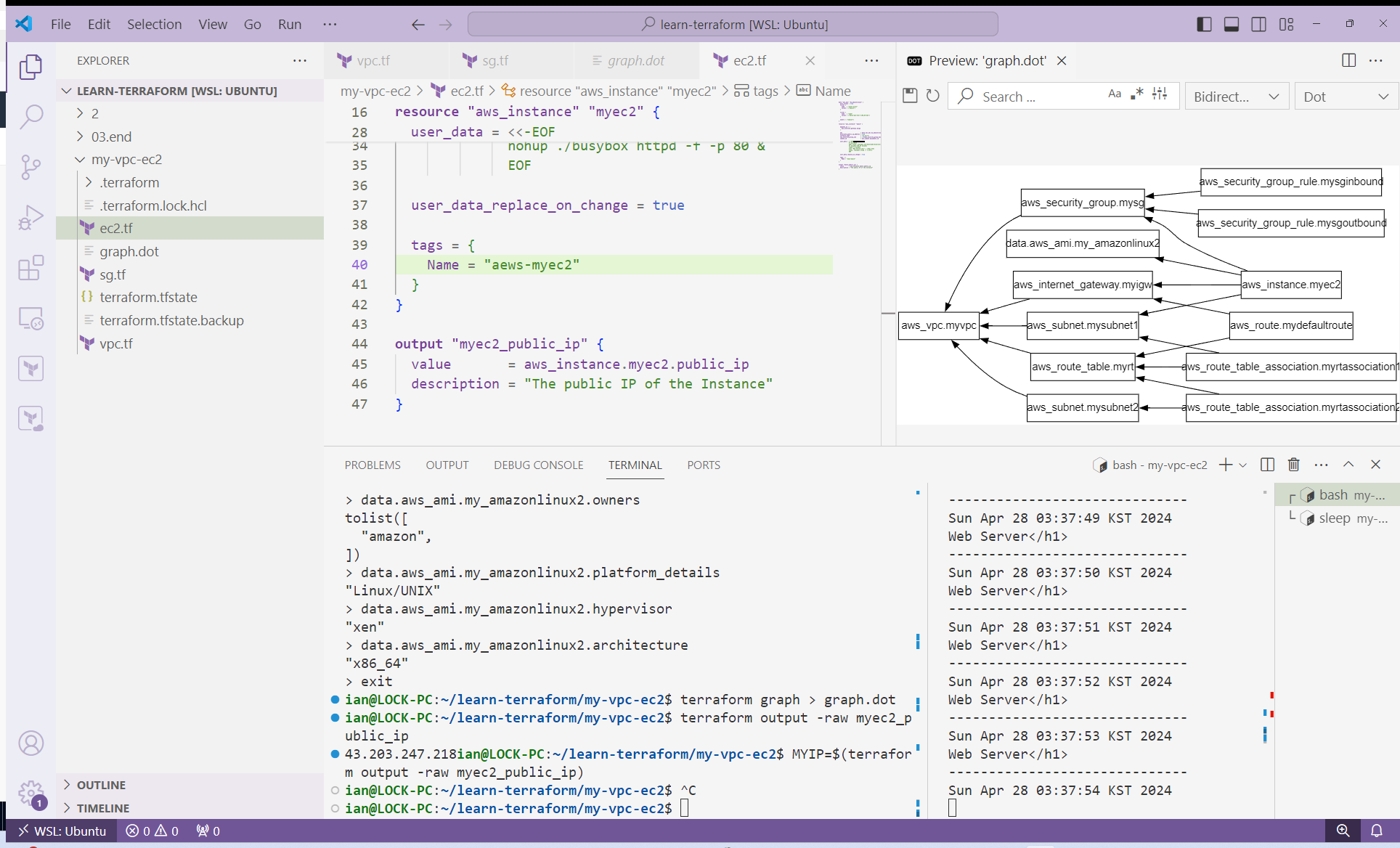The image size is (1400, 848).
Task: Switch to the PROBLEMS panel tab
Action: coord(373,465)
